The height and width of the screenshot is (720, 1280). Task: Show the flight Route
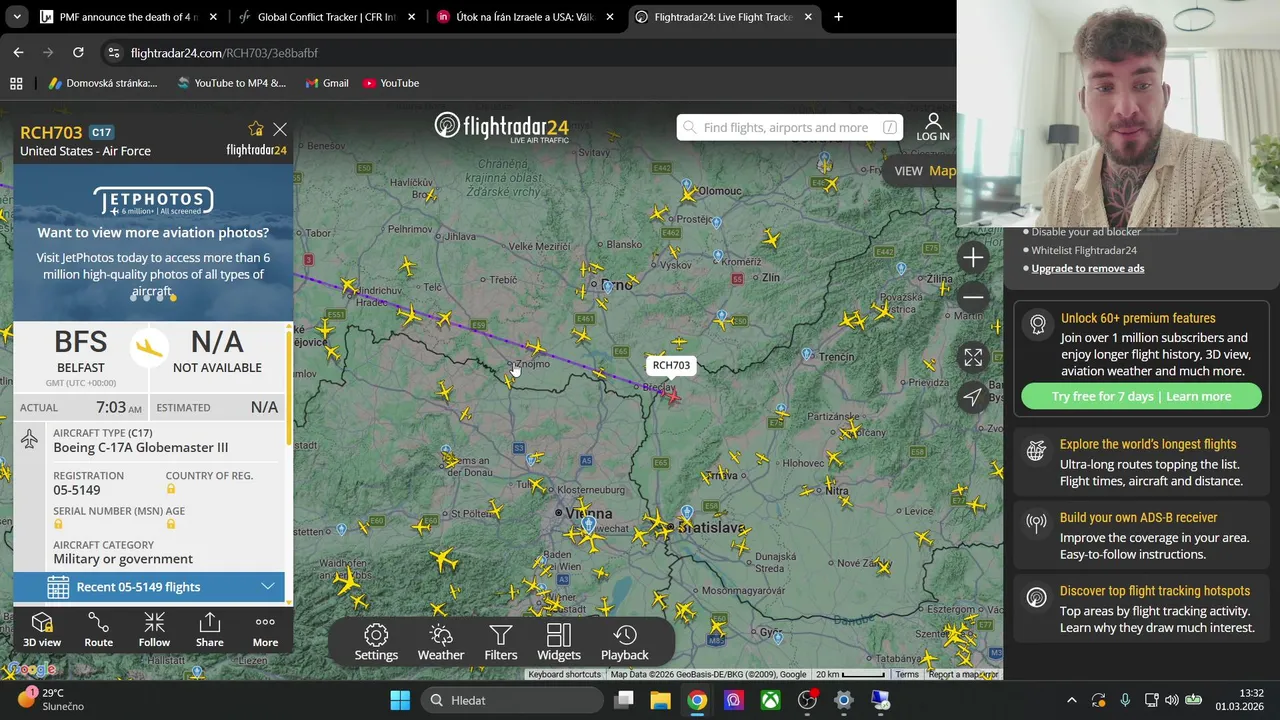[98, 630]
